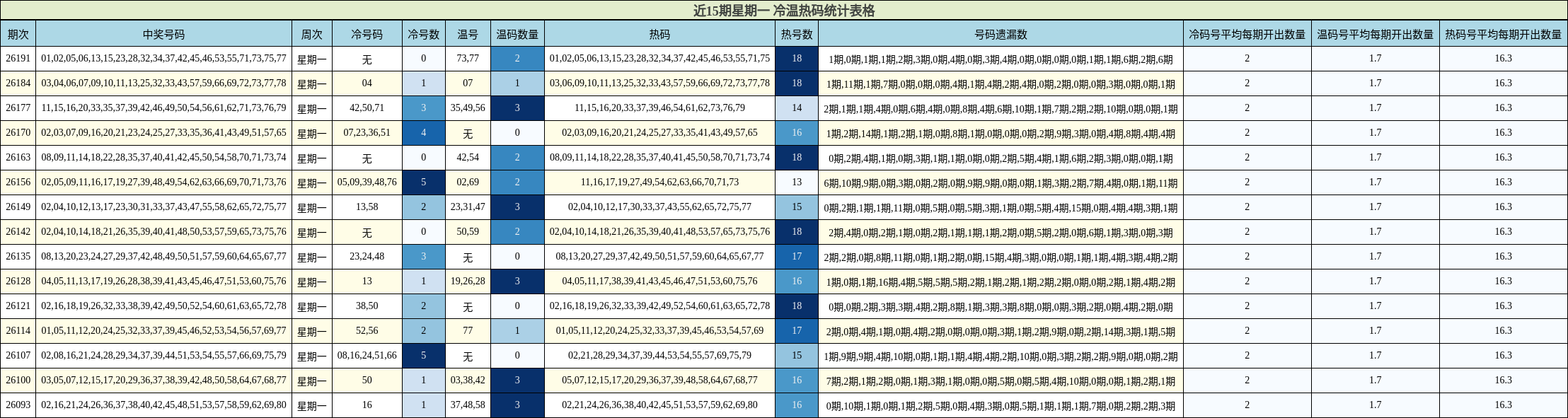The height and width of the screenshot is (418, 1568).
Task: Click the 温号 column header
Action: coord(468,34)
